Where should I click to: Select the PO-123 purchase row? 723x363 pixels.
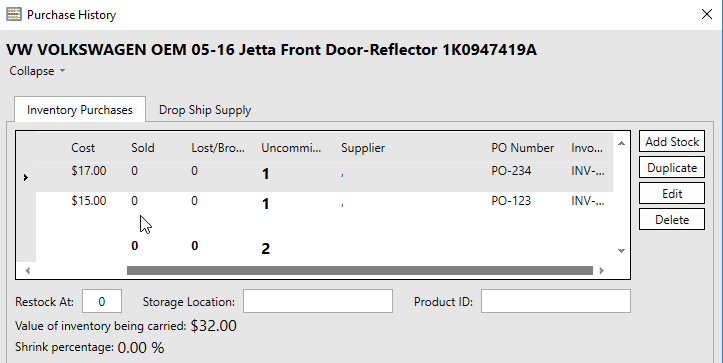[325, 203]
